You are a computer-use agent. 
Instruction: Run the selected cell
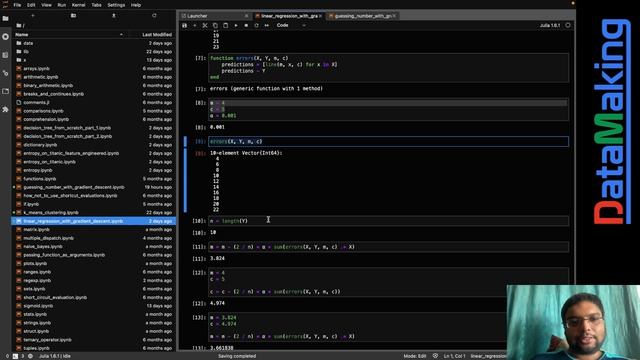coord(236,25)
